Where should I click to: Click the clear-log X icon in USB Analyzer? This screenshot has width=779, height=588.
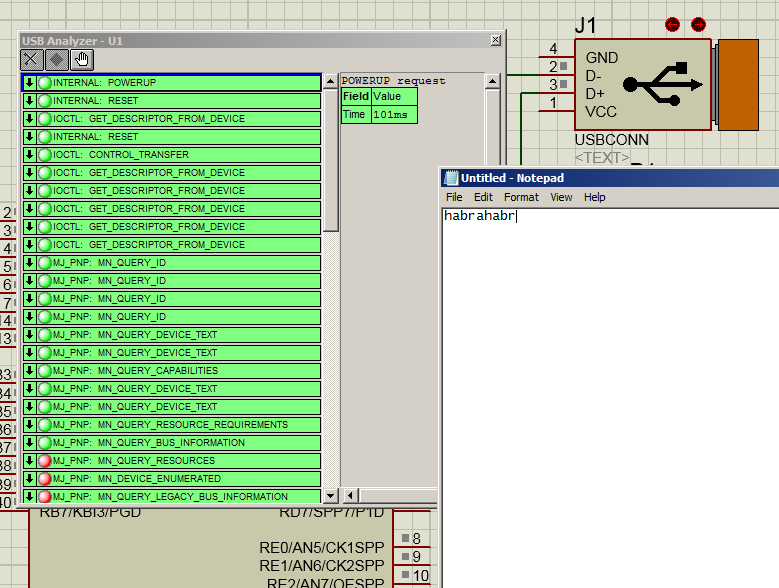point(32,59)
